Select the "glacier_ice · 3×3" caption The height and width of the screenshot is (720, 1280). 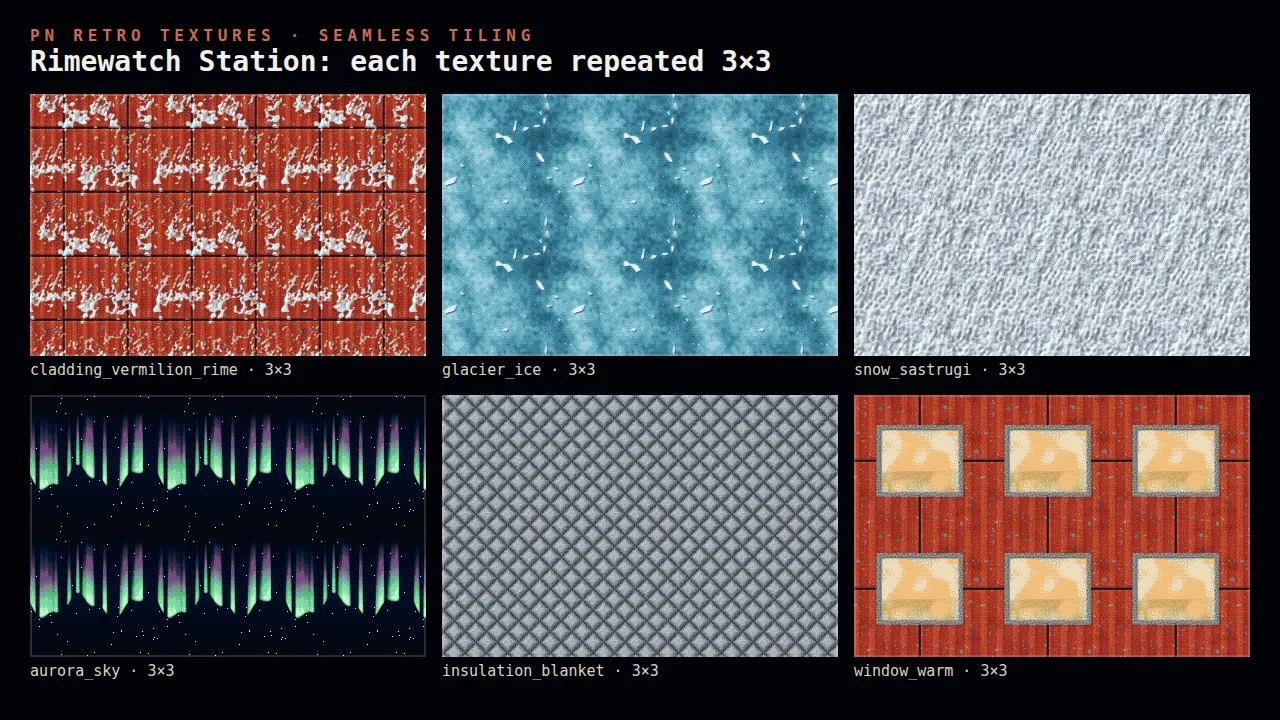point(519,370)
